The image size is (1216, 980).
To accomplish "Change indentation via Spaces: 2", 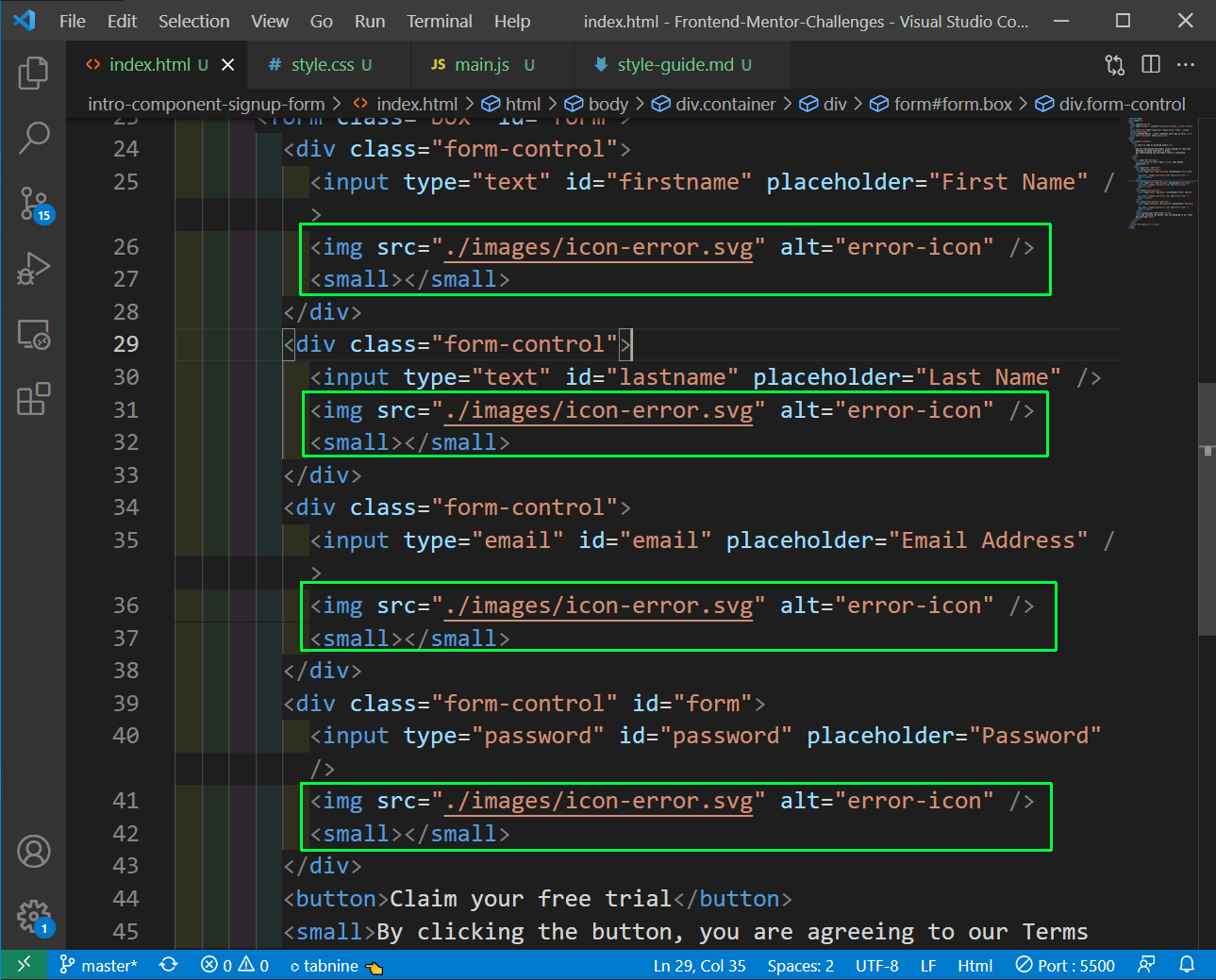I will click(x=800, y=965).
